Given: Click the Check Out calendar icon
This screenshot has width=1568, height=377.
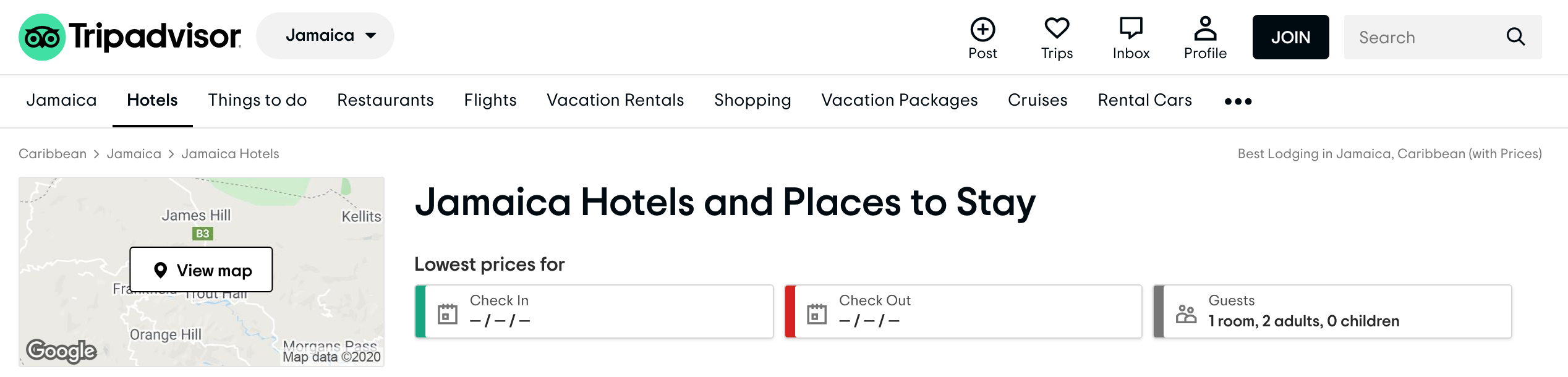Looking at the screenshot, I should coord(817,314).
